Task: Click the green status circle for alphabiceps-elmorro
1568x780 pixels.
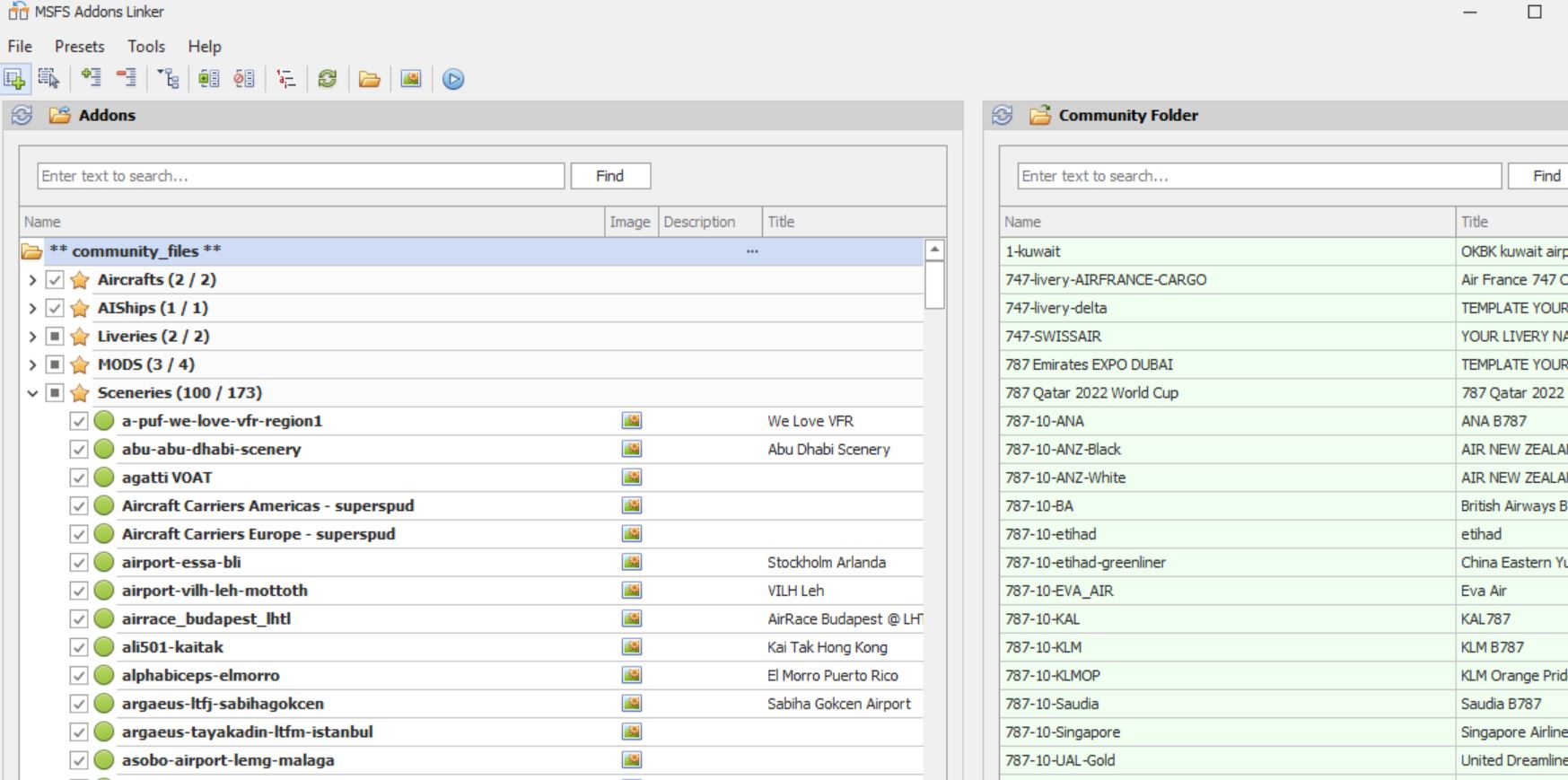Action: click(x=104, y=675)
